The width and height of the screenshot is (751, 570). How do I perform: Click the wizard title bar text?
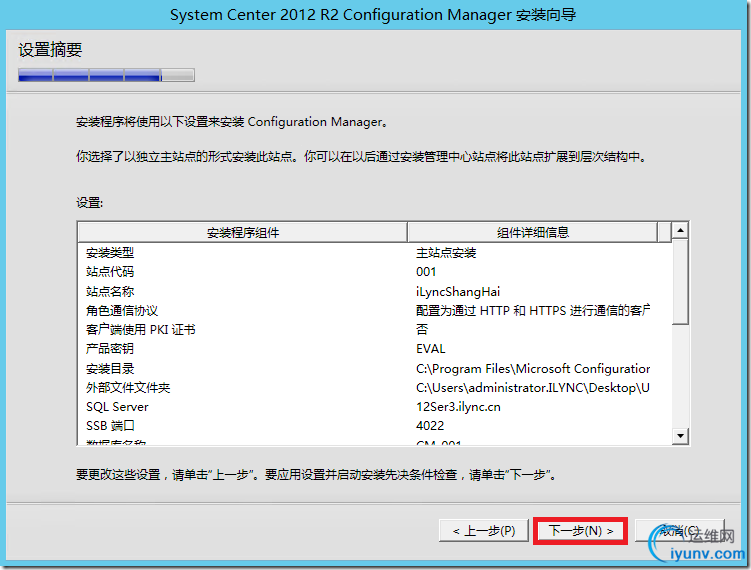[x=373, y=15]
